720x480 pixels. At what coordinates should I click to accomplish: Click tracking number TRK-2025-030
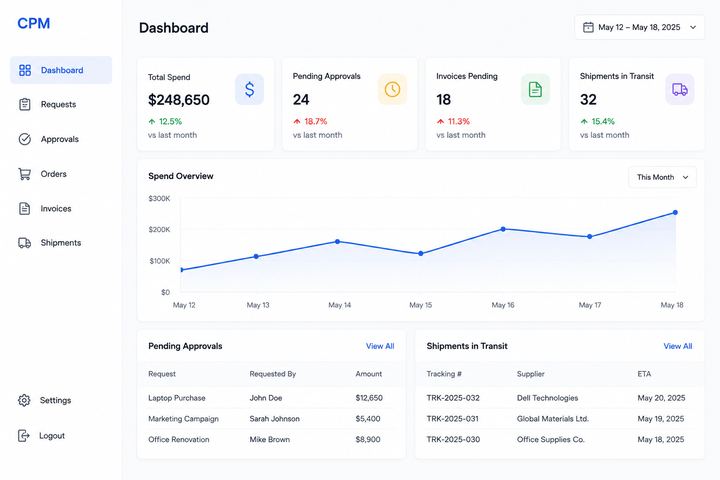[453, 439]
